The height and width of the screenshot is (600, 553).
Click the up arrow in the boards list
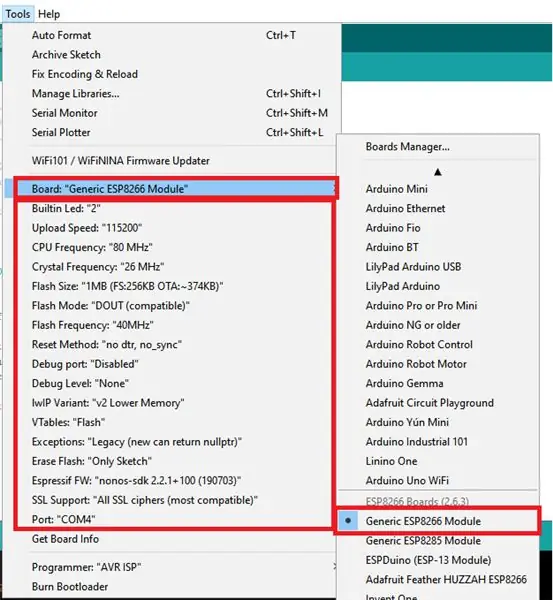pyautogui.click(x=438, y=172)
